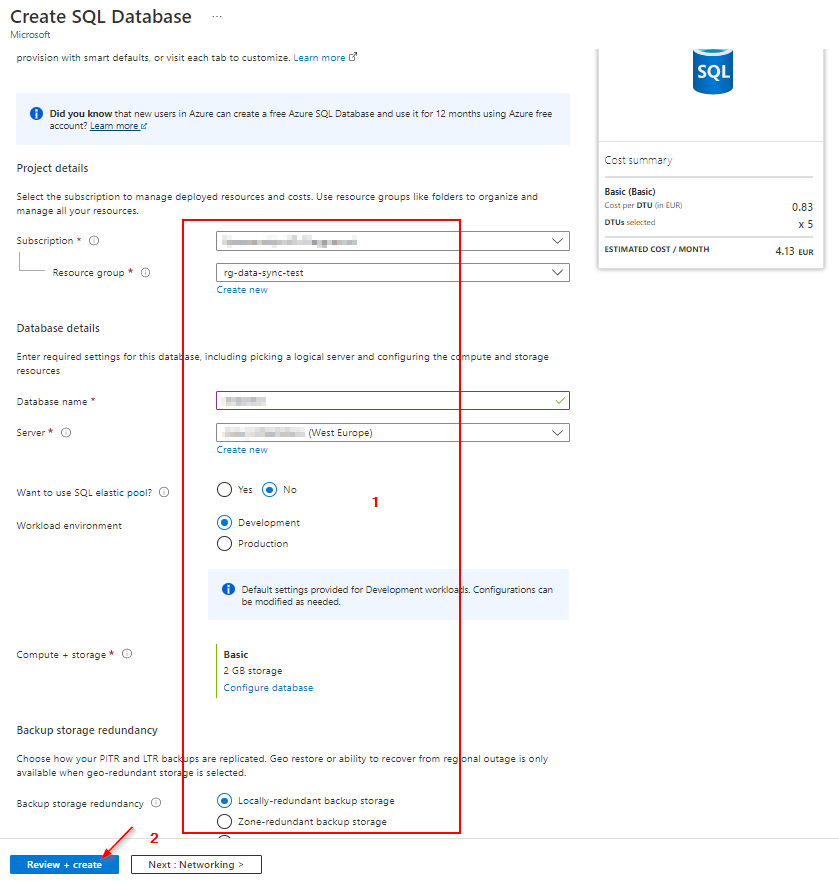Select Zone-redundant backup storage

point(224,821)
